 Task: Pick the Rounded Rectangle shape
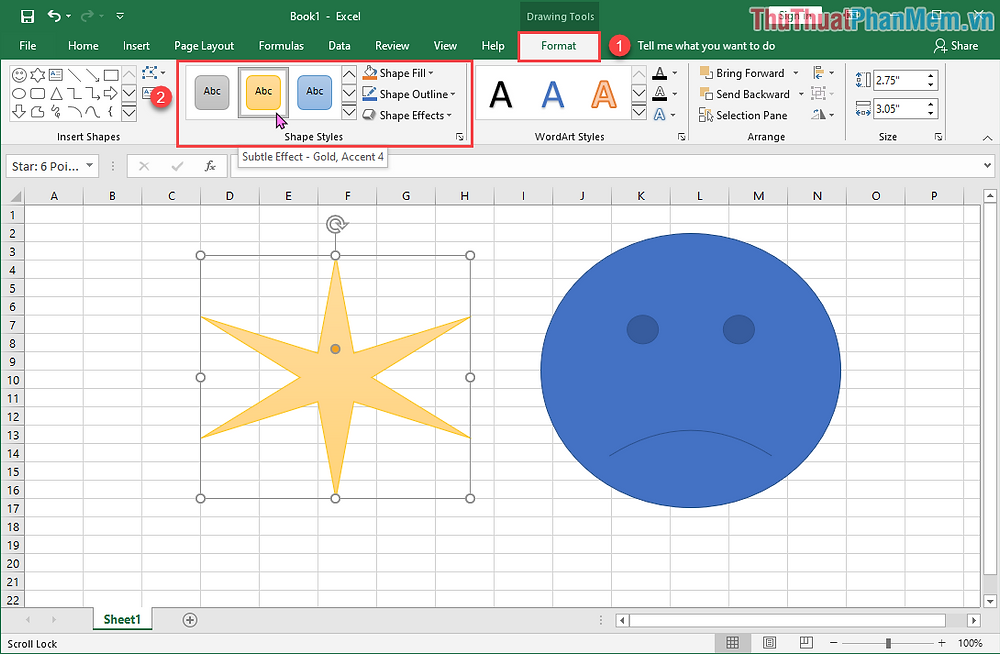click(x=38, y=94)
